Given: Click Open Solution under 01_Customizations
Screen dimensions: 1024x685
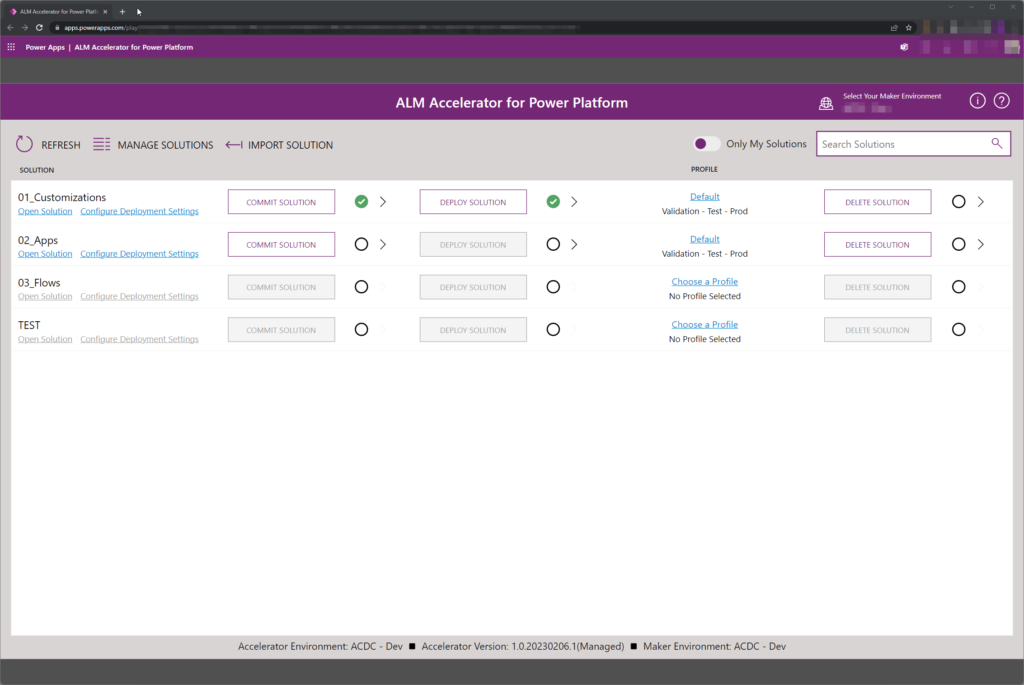Looking at the screenshot, I should [45, 211].
